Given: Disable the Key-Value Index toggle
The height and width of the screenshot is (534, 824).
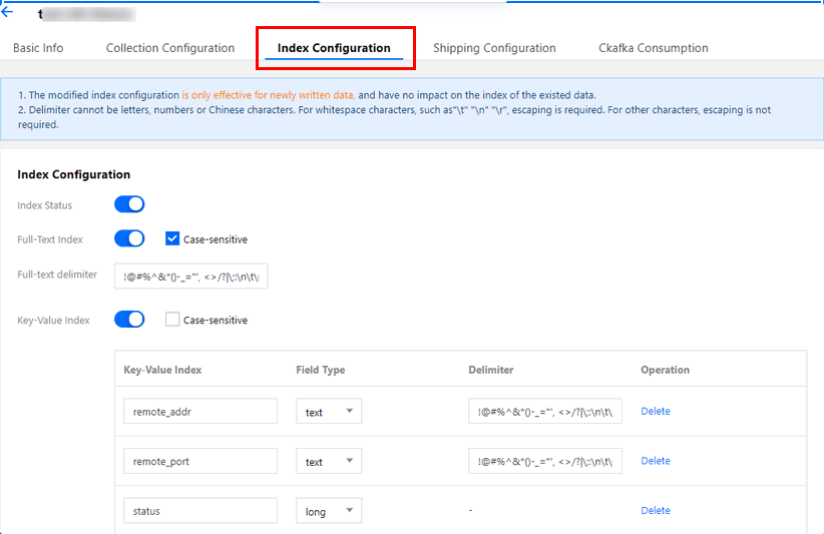Looking at the screenshot, I should [130, 320].
